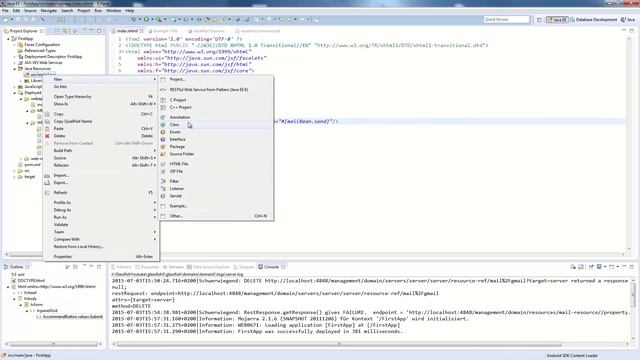Image resolution: width=640 pixels, height=360 pixels.
Task: Click the Open Perspective icon
Action: (539, 20)
